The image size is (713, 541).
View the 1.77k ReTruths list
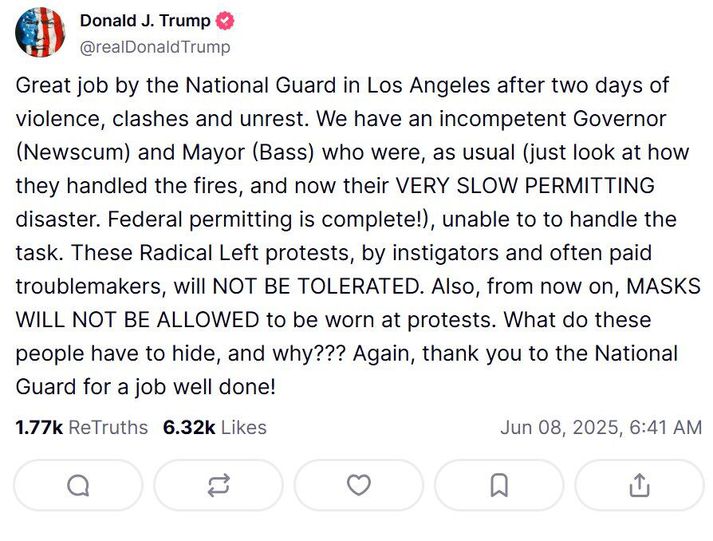click(x=82, y=428)
